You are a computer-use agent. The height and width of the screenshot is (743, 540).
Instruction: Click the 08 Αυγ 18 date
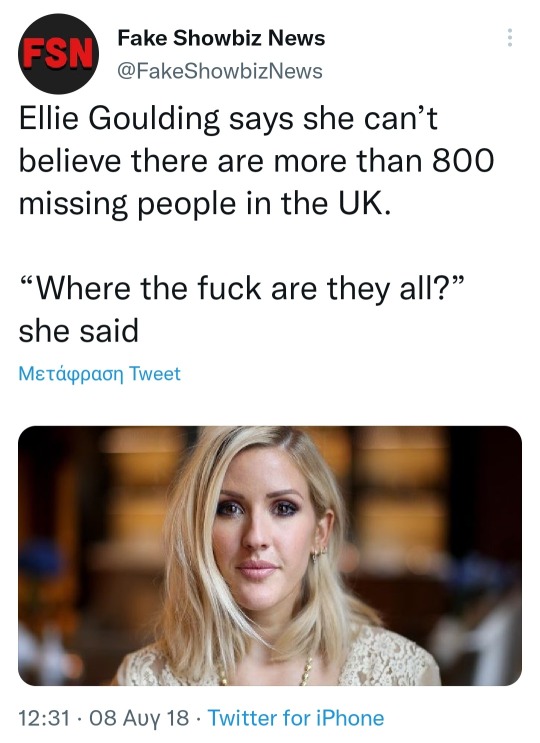click(x=139, y=717)
